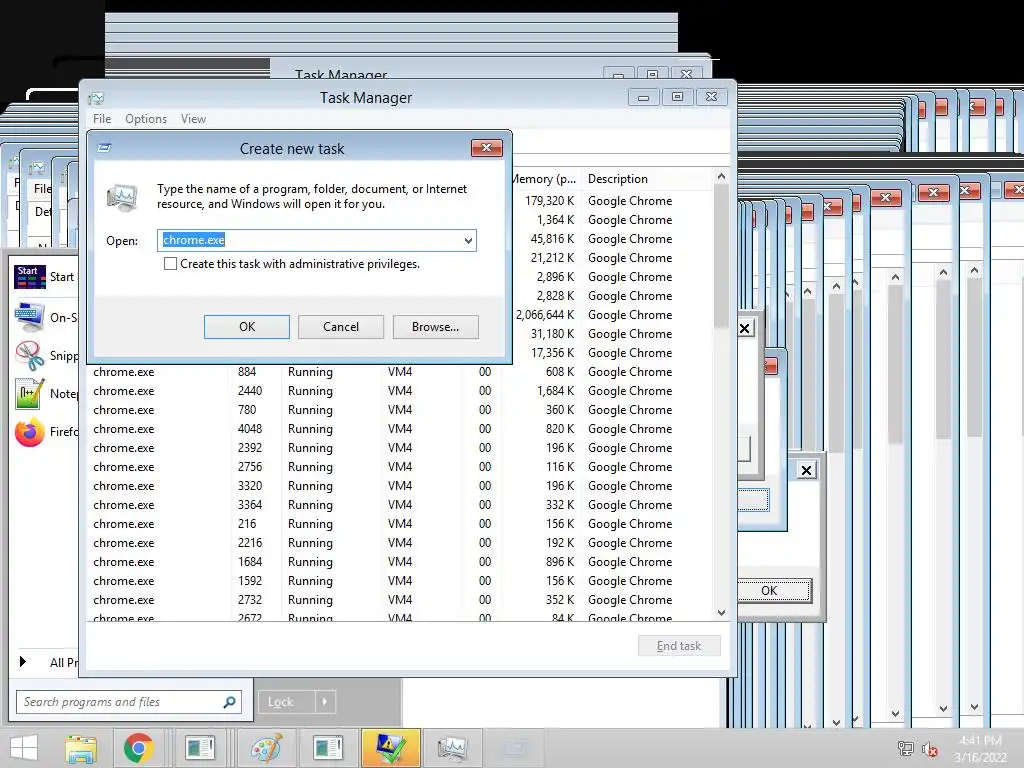The height and width of the screenshot is (768, 1024).
Task: Click the network tray icon
Action: 906,749
